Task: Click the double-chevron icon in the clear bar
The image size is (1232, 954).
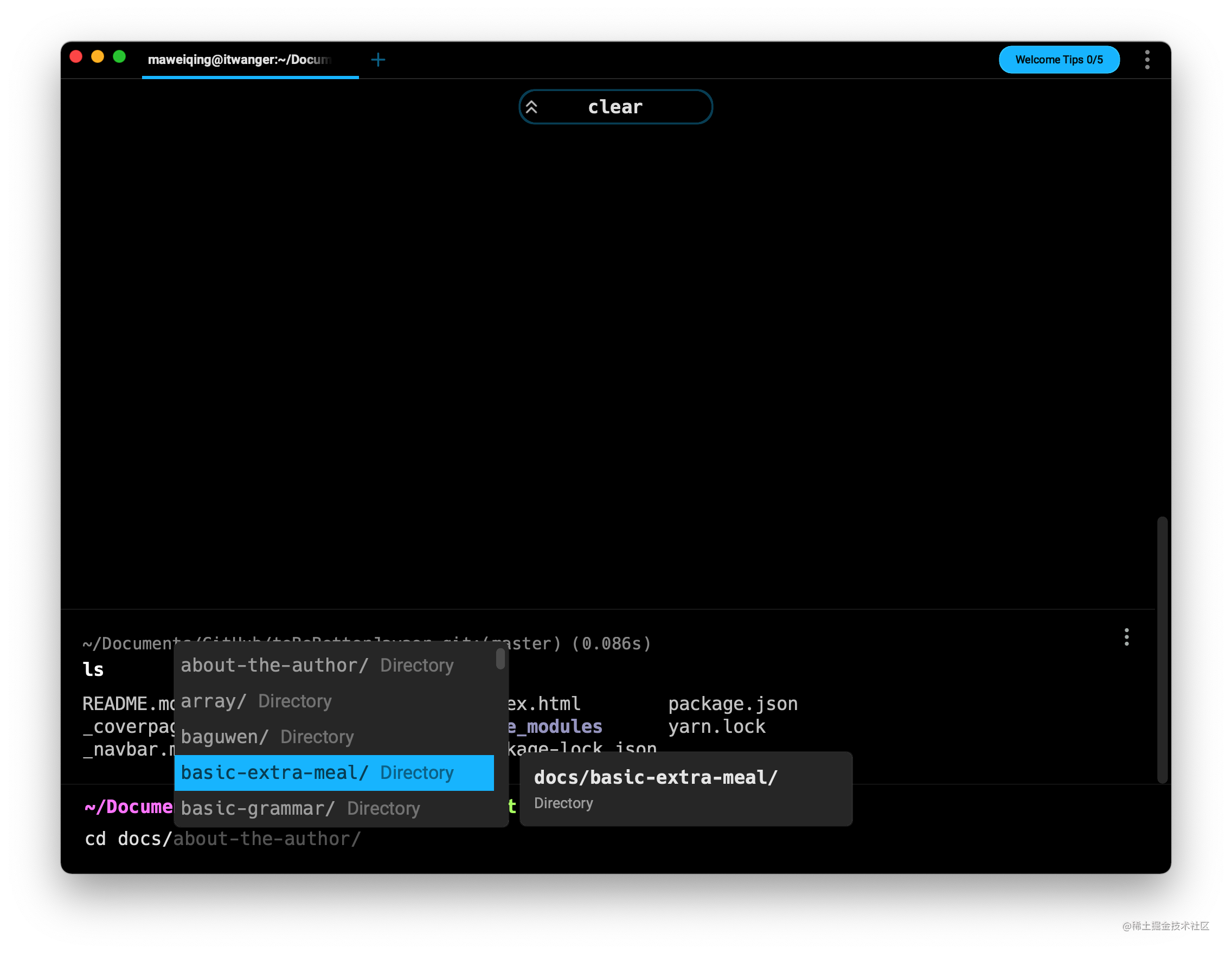Action: pos(531,107)
